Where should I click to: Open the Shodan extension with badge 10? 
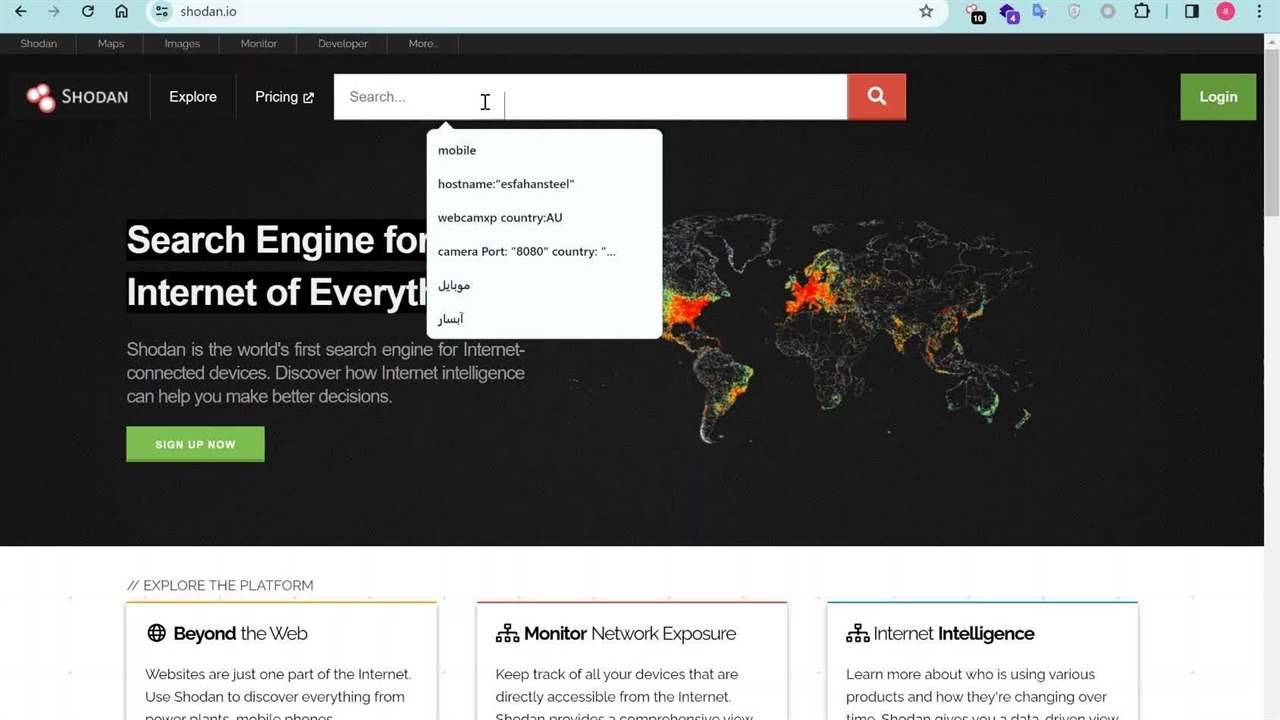point(974,12)
